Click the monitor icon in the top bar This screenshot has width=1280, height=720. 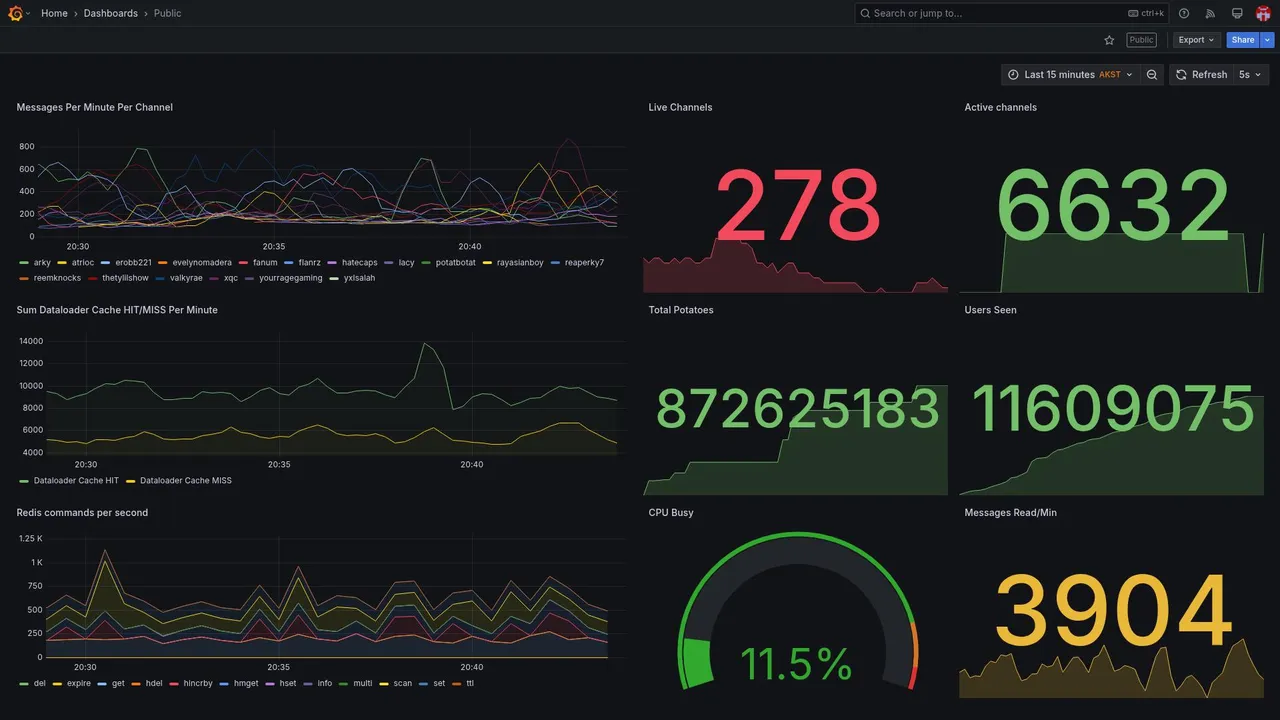coord(1237,13)
